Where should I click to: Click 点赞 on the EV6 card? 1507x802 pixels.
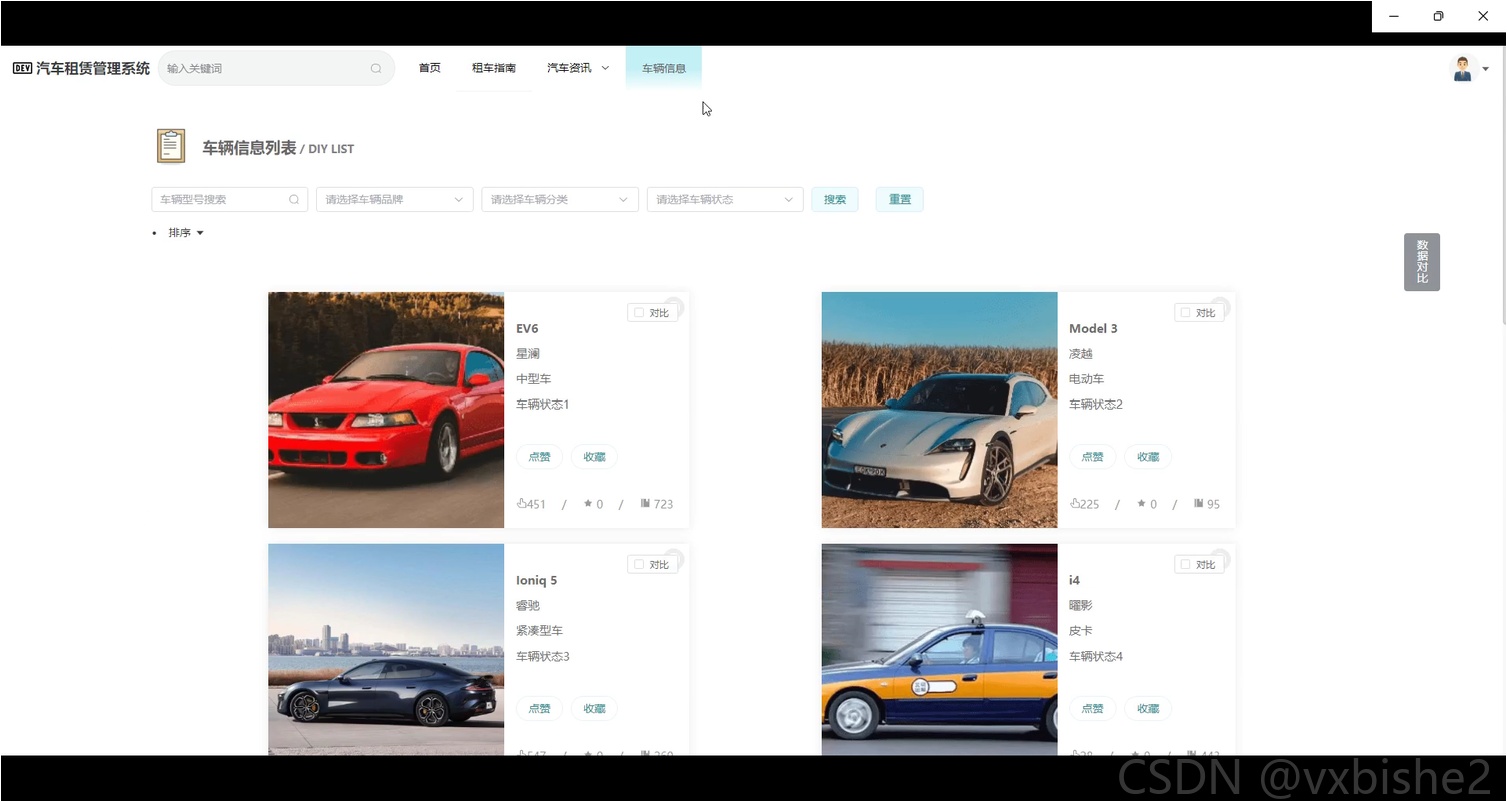540,457
